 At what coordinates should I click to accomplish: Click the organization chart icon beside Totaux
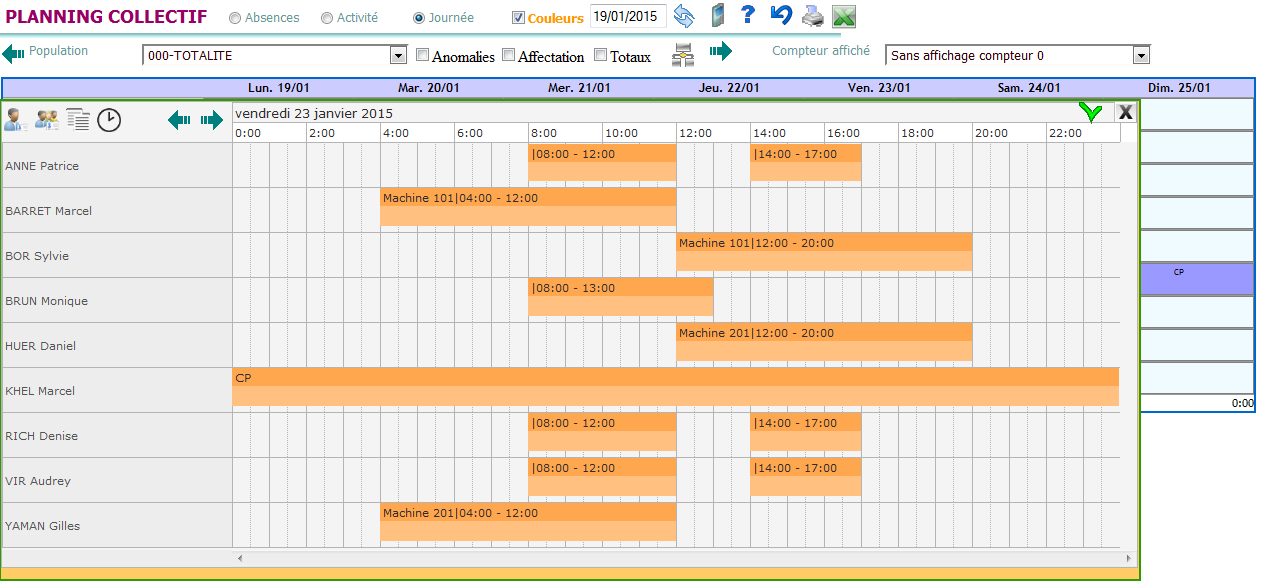coord(683,56)
